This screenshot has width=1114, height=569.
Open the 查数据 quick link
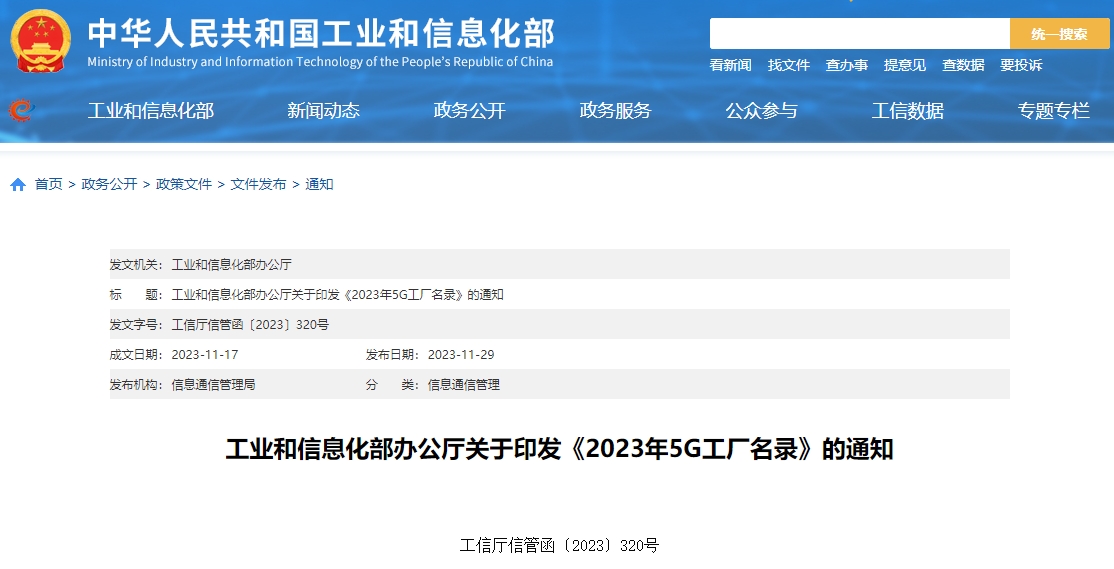pyautogui.click(x=963, y=65)
